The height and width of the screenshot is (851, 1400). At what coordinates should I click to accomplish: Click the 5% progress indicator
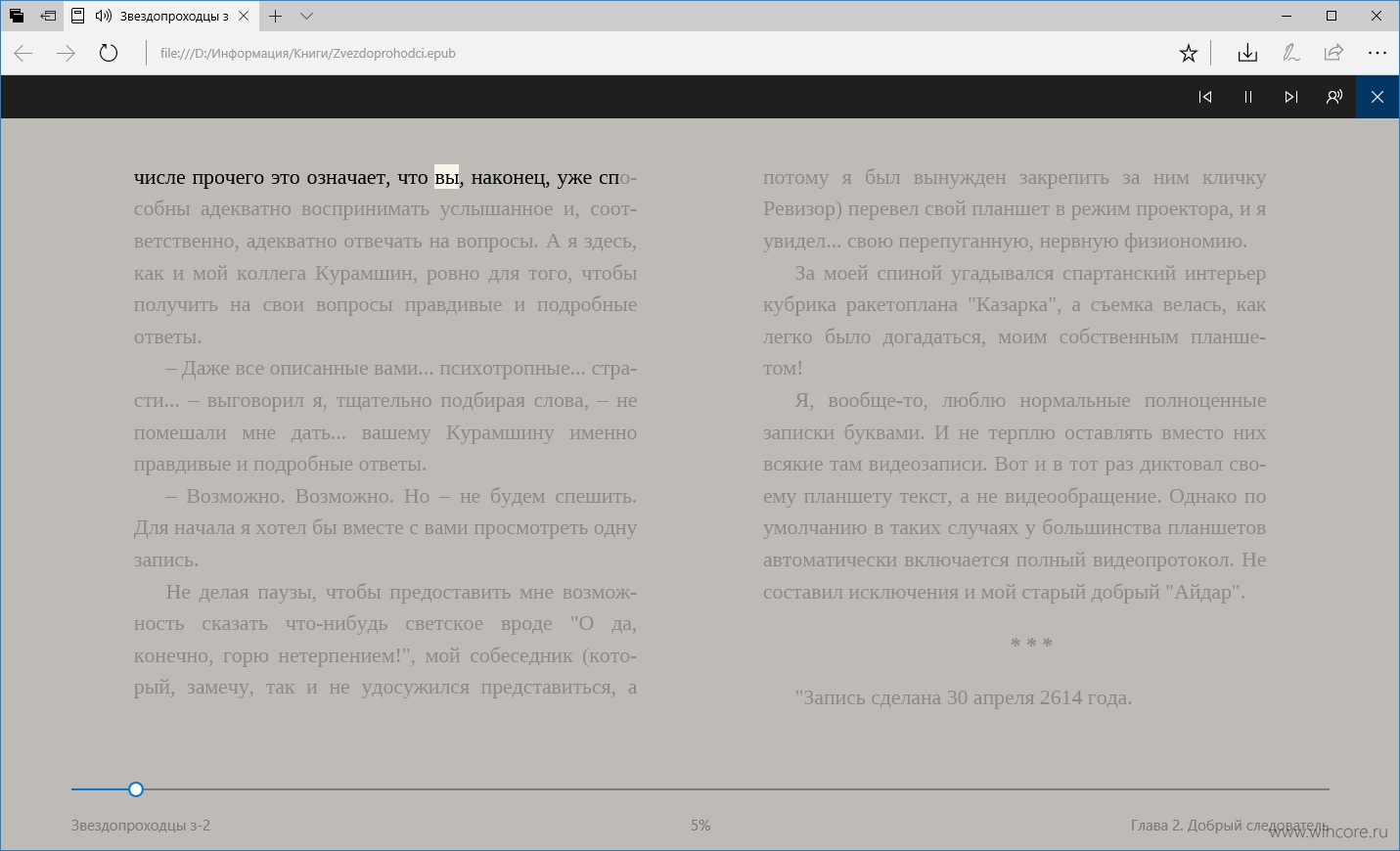(700, 826)
